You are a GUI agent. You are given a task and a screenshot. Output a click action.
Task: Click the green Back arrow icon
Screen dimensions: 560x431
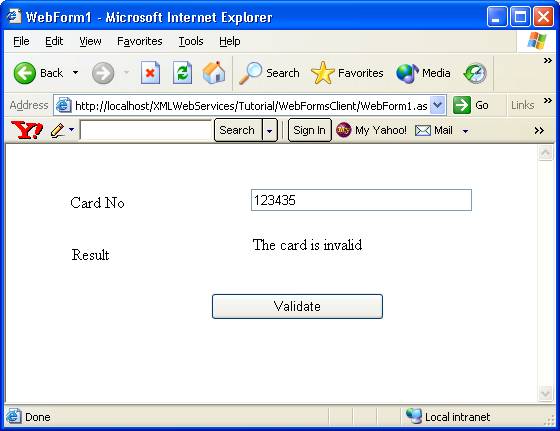25,73
